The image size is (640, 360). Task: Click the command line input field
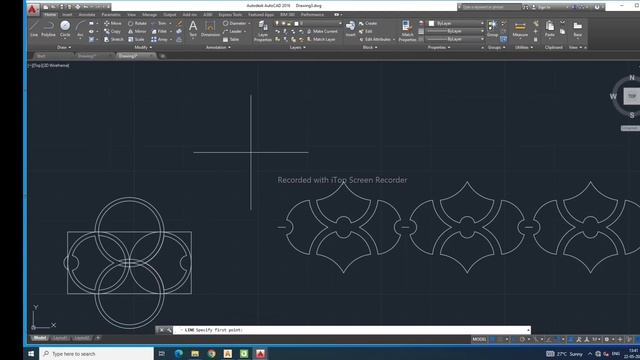(353, 330)
